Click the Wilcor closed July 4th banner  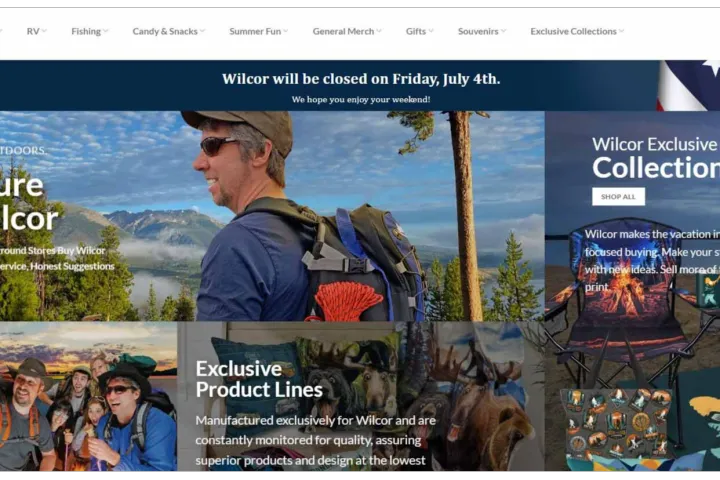(x=360, y=85)
